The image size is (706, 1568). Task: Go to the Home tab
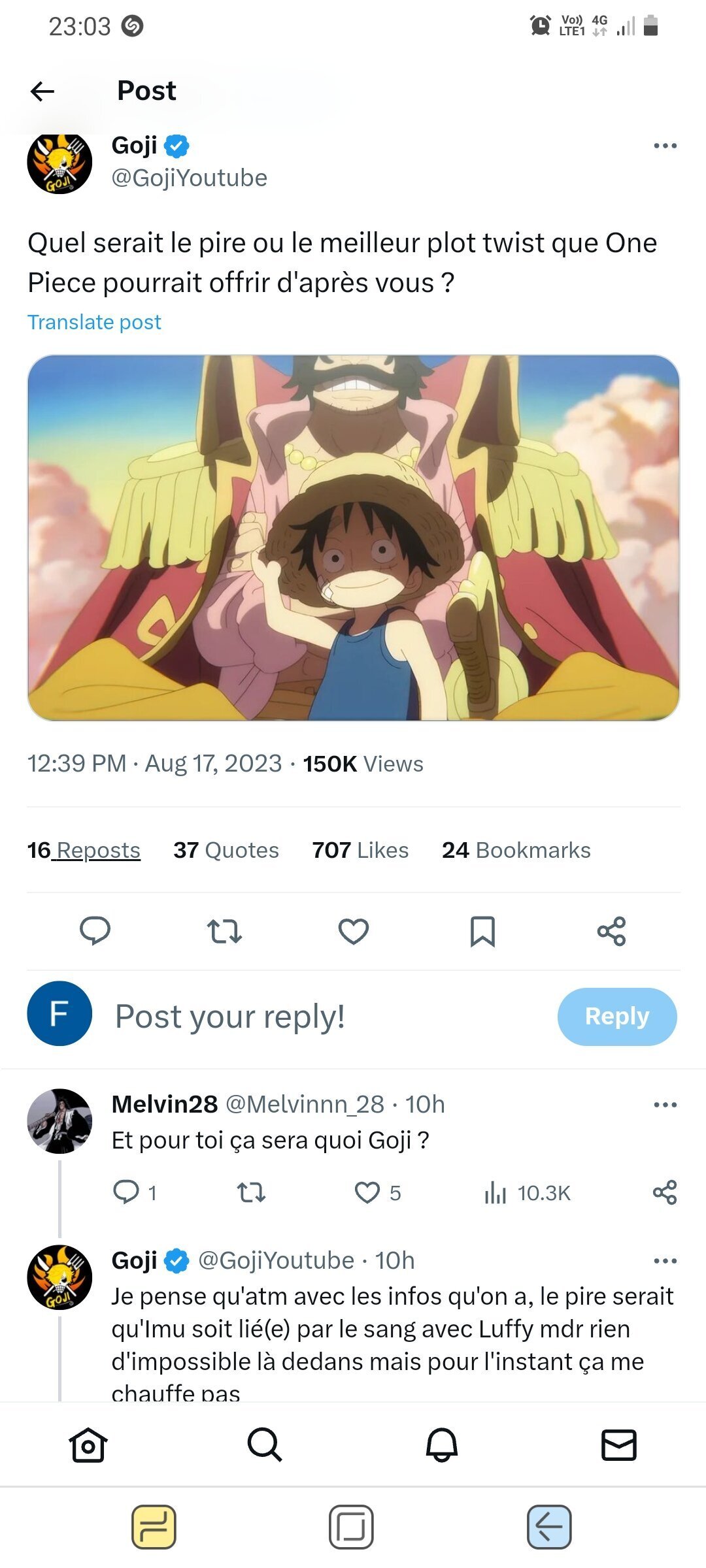(88, 1445)
